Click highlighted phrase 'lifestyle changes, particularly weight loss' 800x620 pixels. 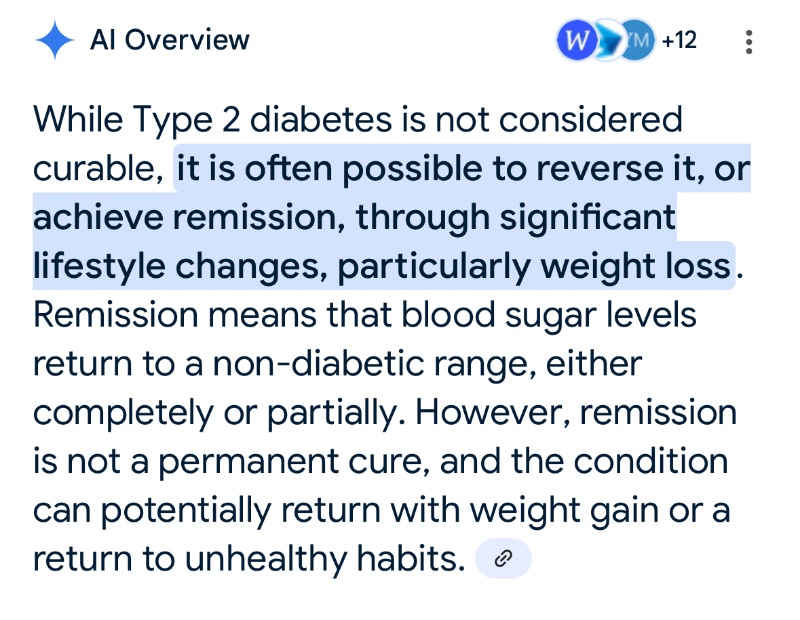tap(382, 267)
